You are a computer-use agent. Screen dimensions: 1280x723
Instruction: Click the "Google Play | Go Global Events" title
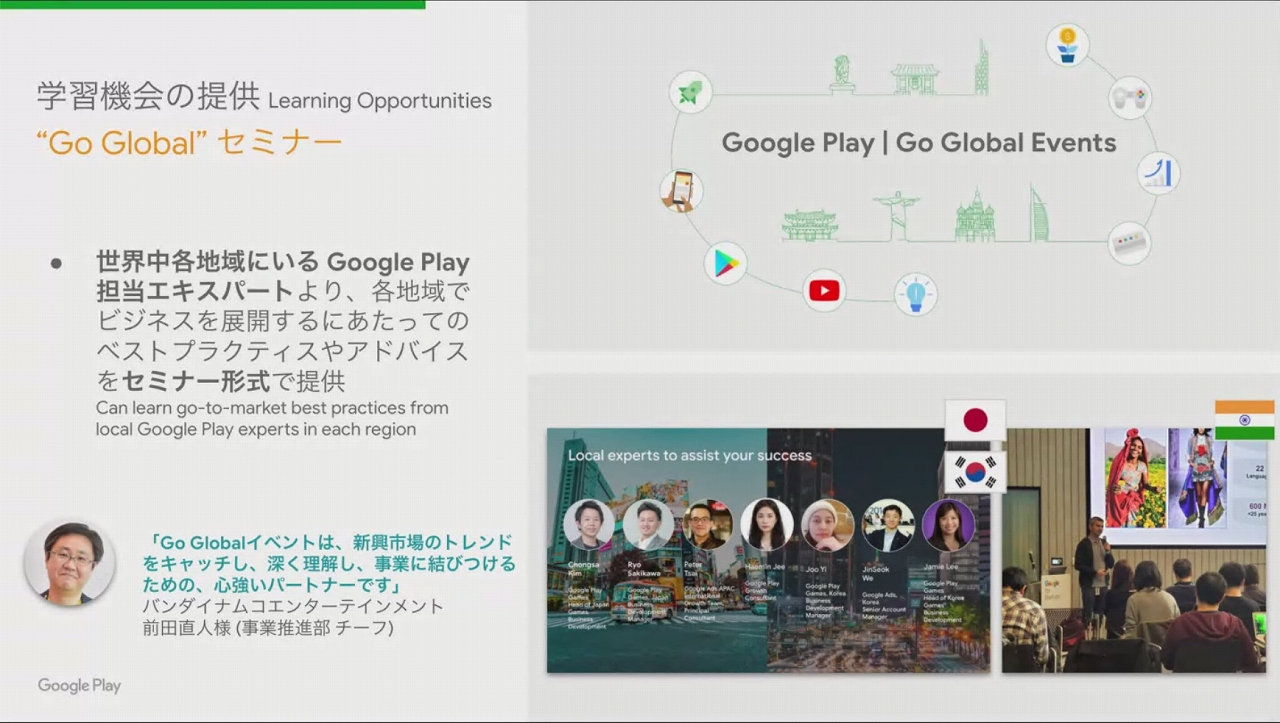(x=919, y=142)
